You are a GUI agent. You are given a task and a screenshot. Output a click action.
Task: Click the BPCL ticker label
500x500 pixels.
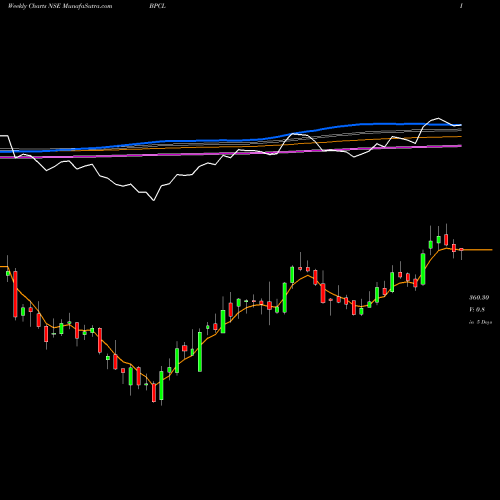coord(158,6)
